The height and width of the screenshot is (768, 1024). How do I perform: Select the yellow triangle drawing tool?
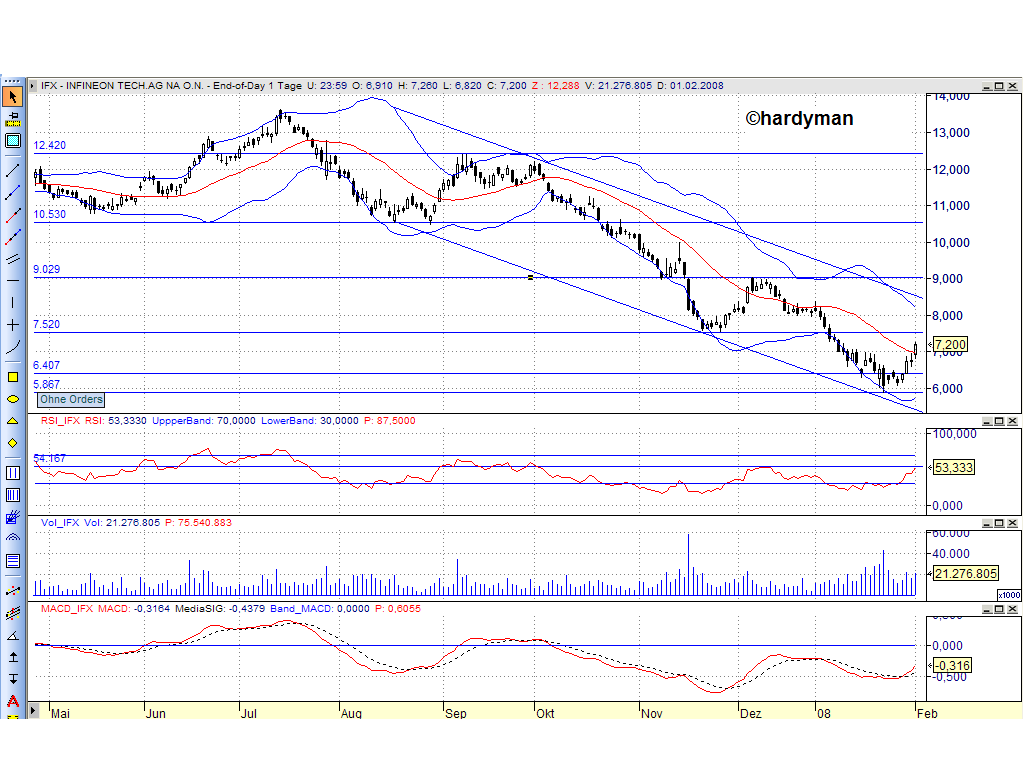pos(13,419)
